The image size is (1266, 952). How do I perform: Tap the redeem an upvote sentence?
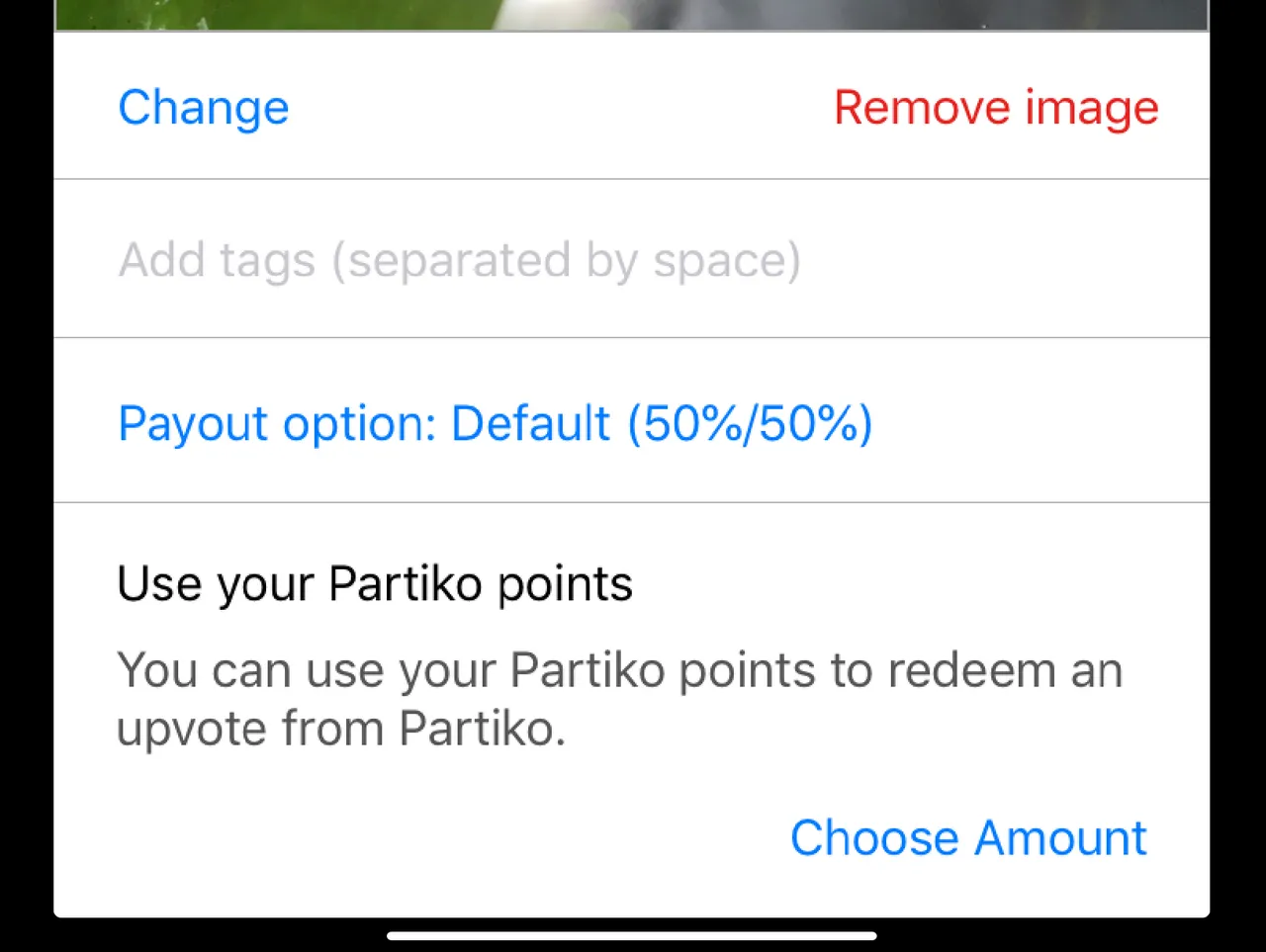pos(619,699)
